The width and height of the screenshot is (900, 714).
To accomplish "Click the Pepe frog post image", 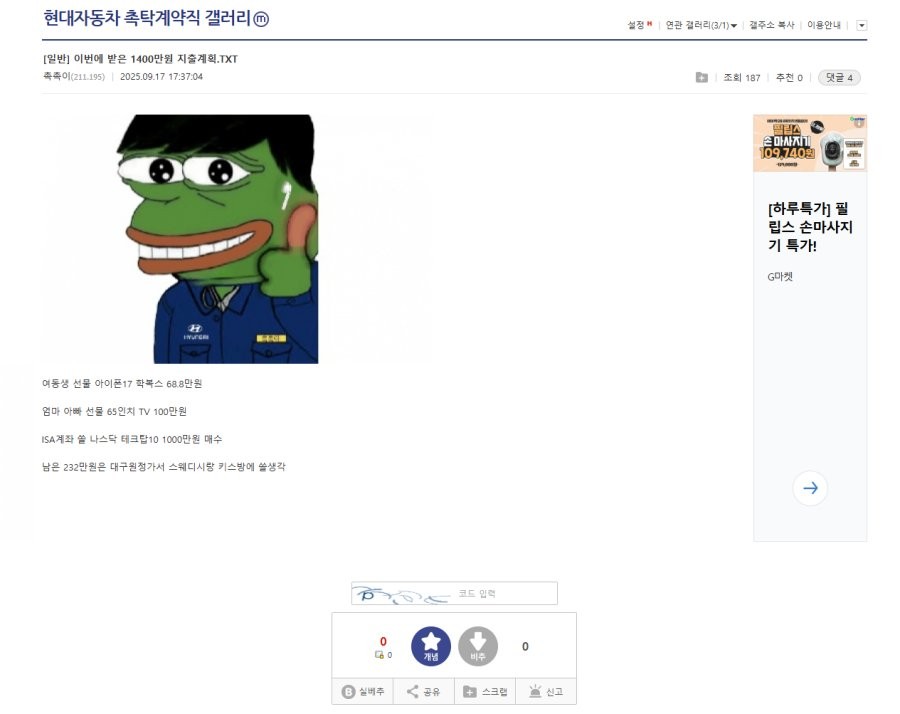I will pyautogui.click(x=218, y=239).
